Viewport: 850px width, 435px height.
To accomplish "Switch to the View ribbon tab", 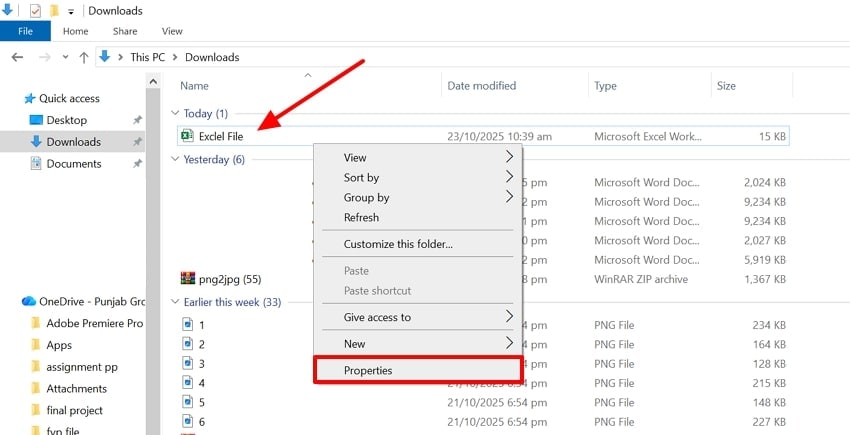I will (x=172, y=31).
